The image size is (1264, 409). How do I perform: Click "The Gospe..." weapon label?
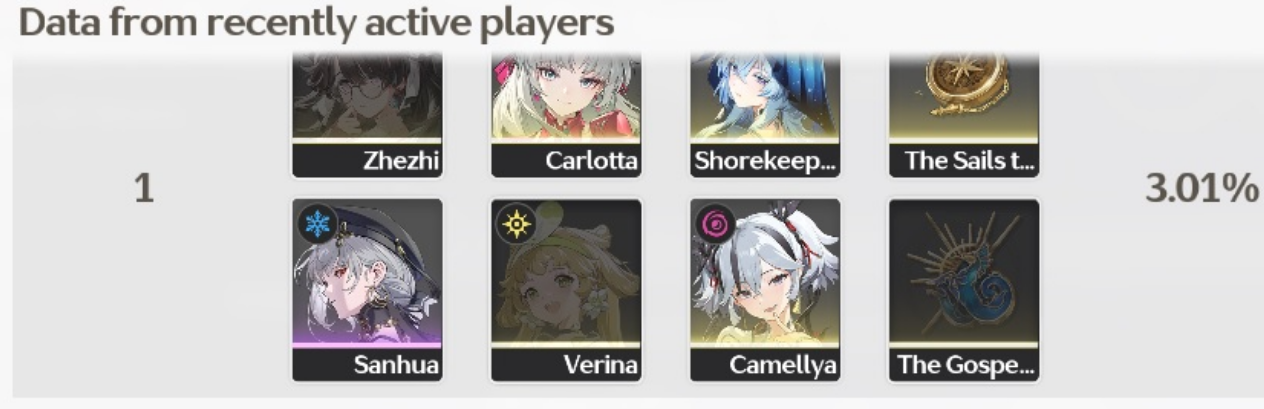(964, 364)
